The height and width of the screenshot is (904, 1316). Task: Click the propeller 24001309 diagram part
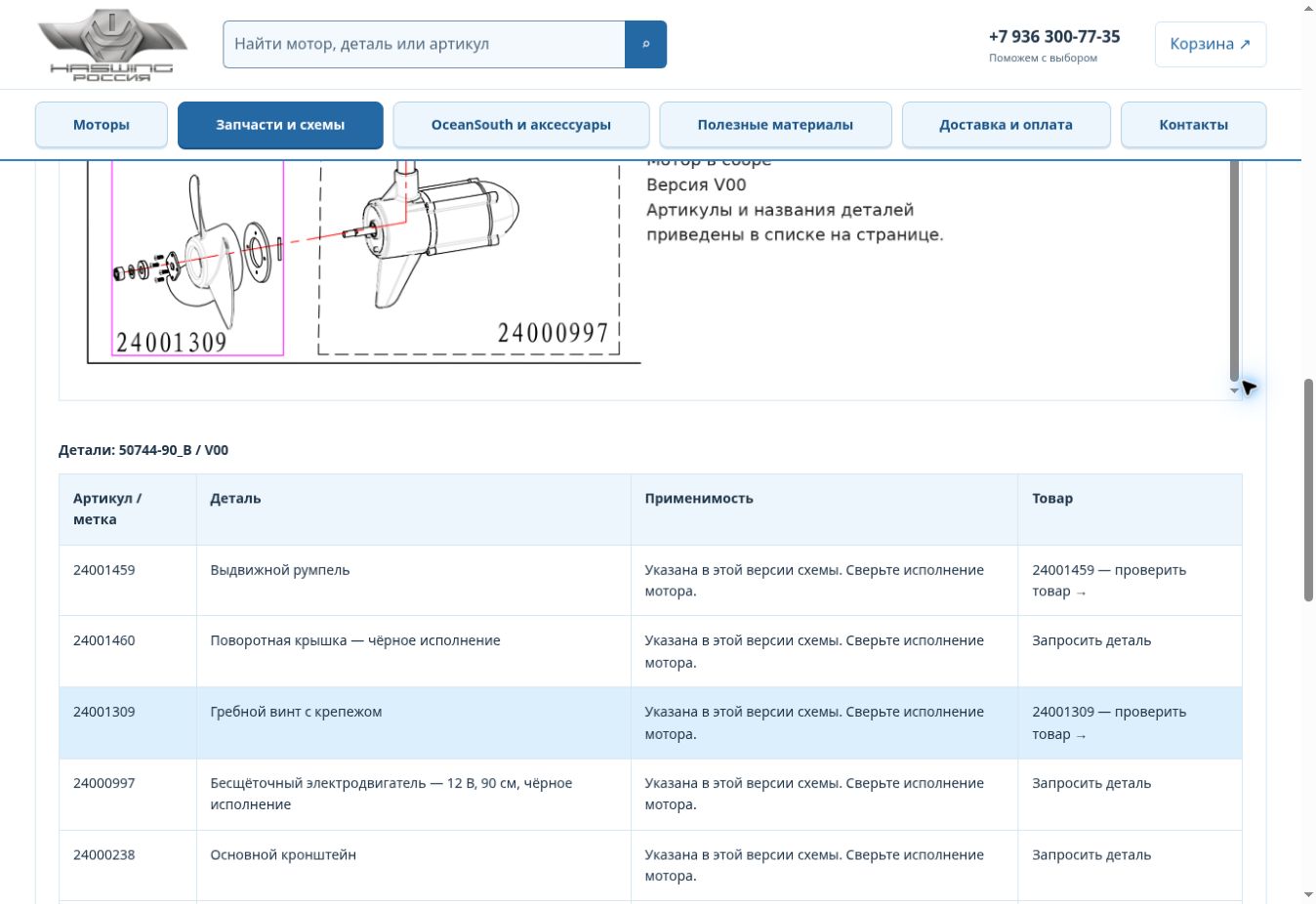pos(197,258)
